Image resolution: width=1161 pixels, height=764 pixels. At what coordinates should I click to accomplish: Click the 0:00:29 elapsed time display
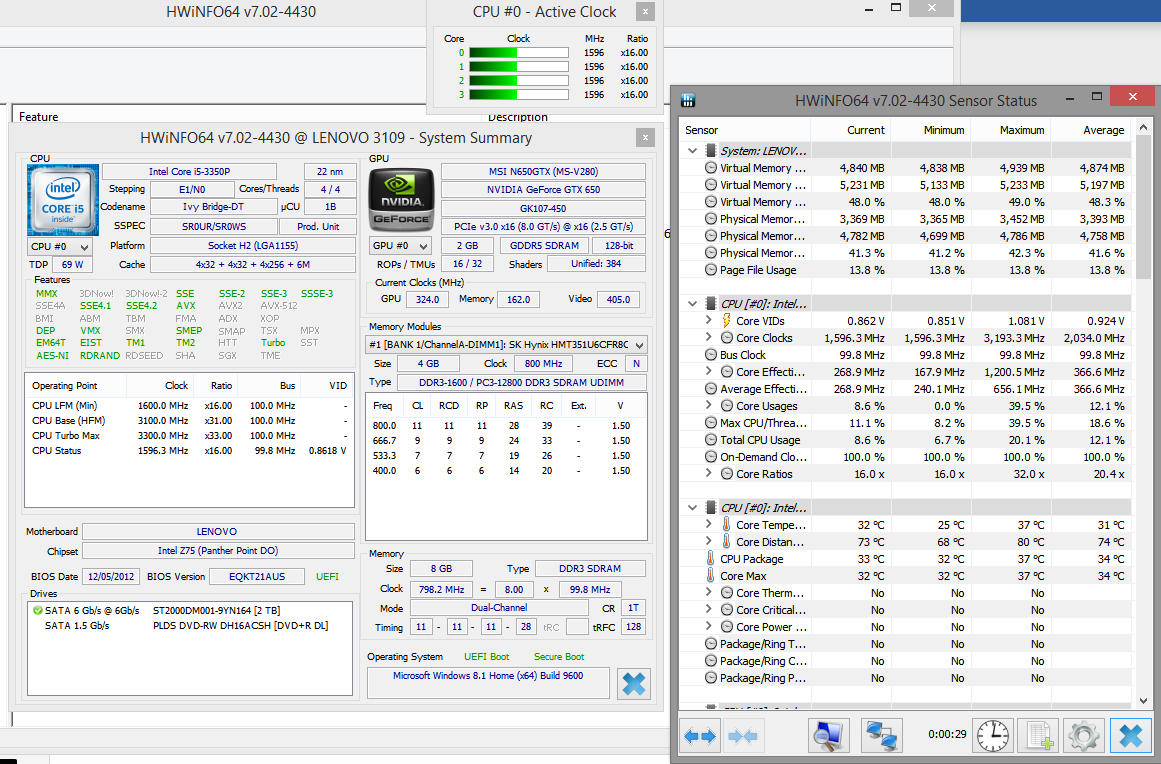947,734
